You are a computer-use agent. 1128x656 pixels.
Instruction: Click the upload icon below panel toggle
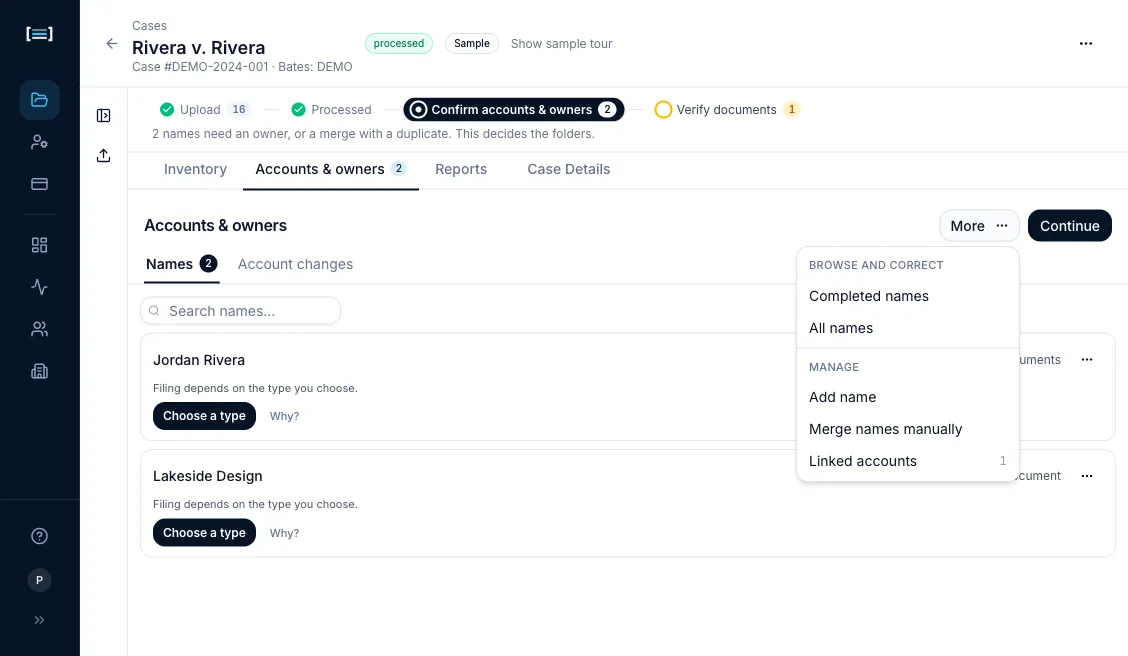pyautogui.click(x=104, y=155)
